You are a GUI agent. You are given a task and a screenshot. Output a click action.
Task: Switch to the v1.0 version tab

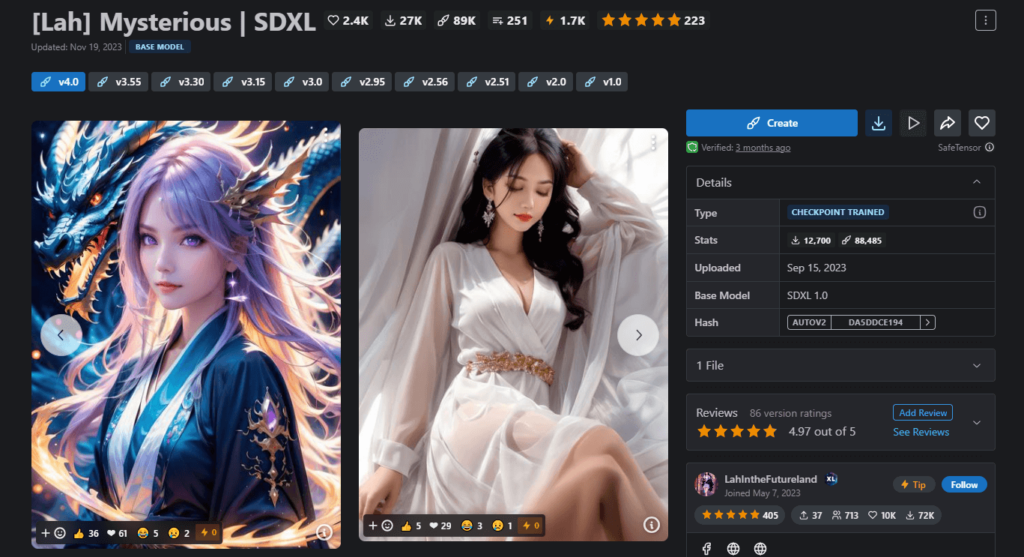coord(602,82)
